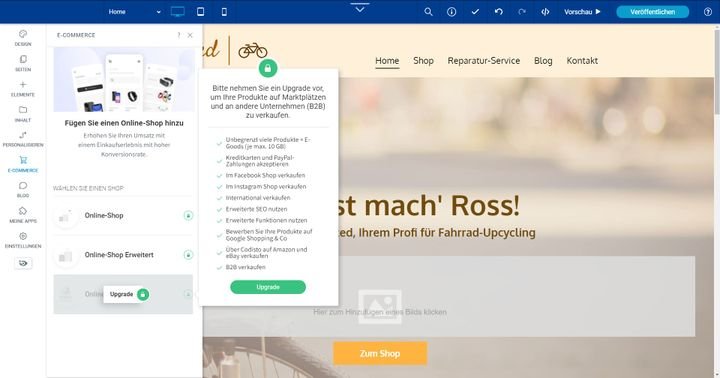This screenshot has width=720, height=378.
Task: Click lock icon on Online-Shop Erweitert row
Action: click(x=188, y=255)
